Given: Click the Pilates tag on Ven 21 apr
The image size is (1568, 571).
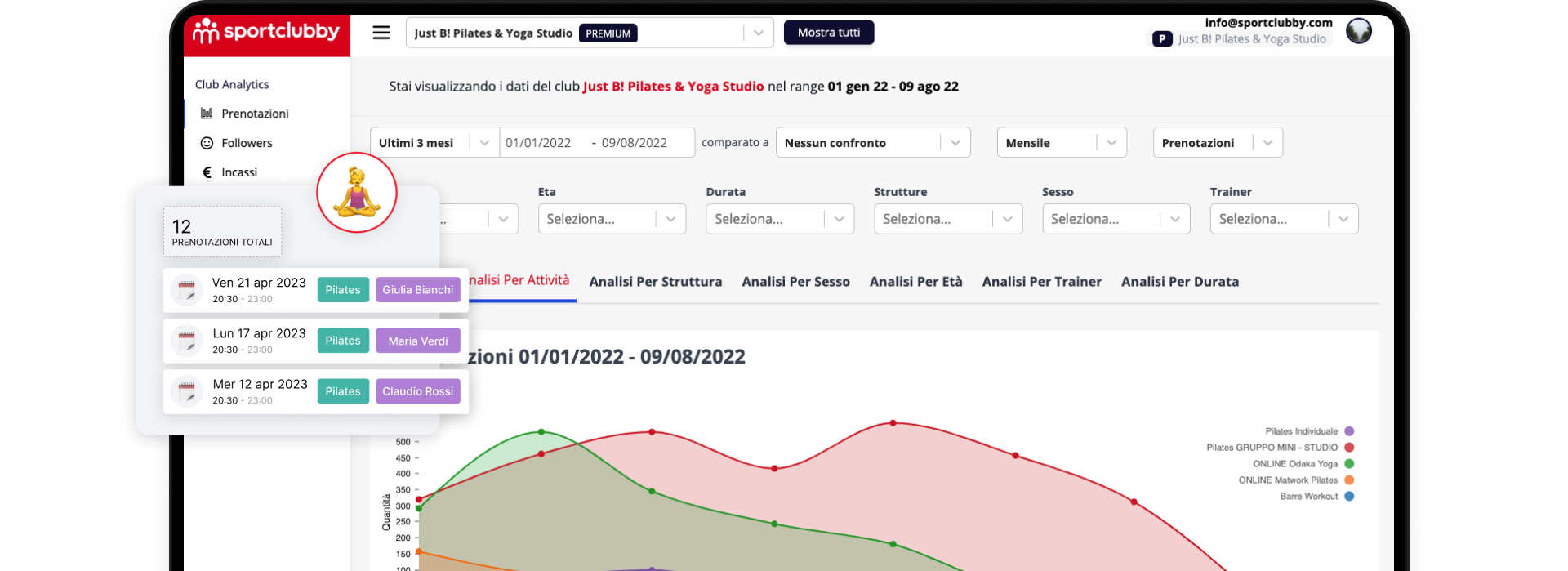Looking at the screenshot, I should click(x=343, y=290).
